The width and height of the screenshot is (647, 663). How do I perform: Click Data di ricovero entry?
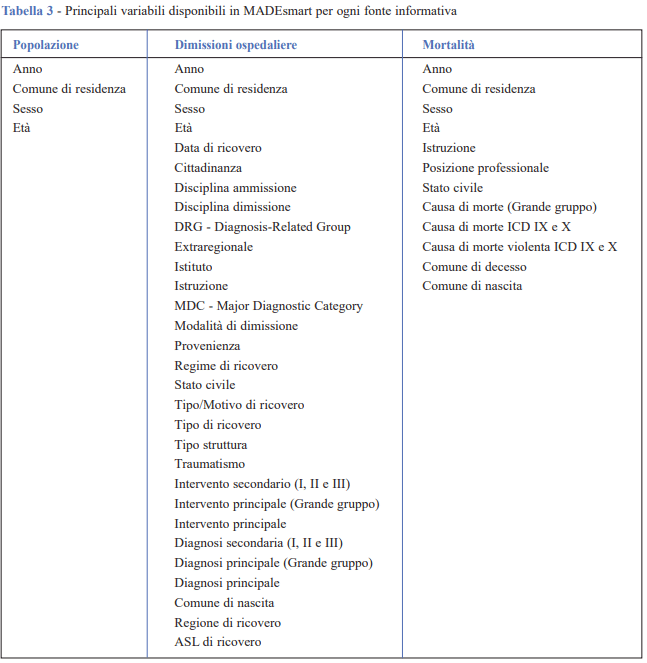pos(217,148)
